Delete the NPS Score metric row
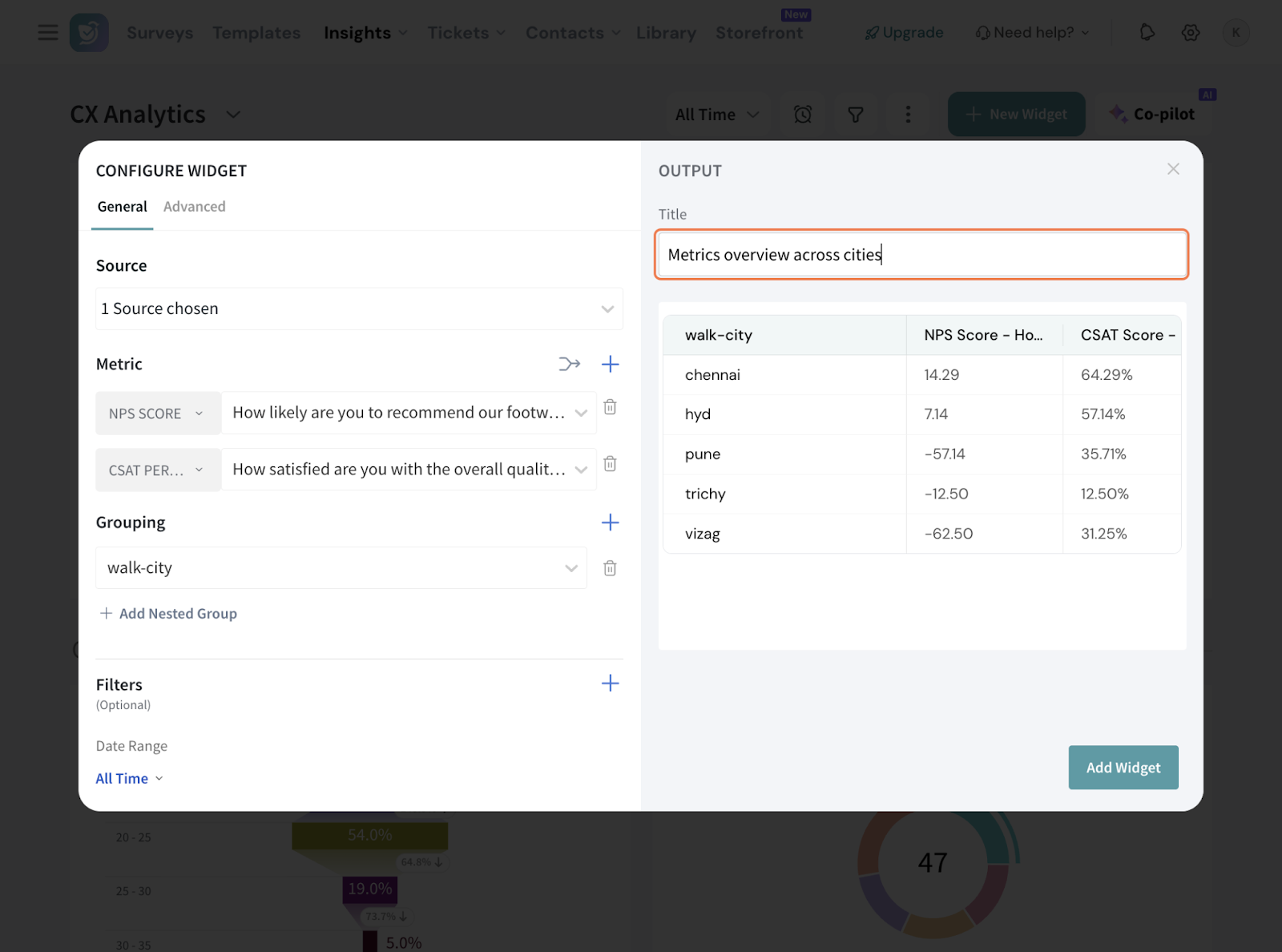Image resolution: width=1282 pixels, height=952 pixels. [x=610, y=408]
